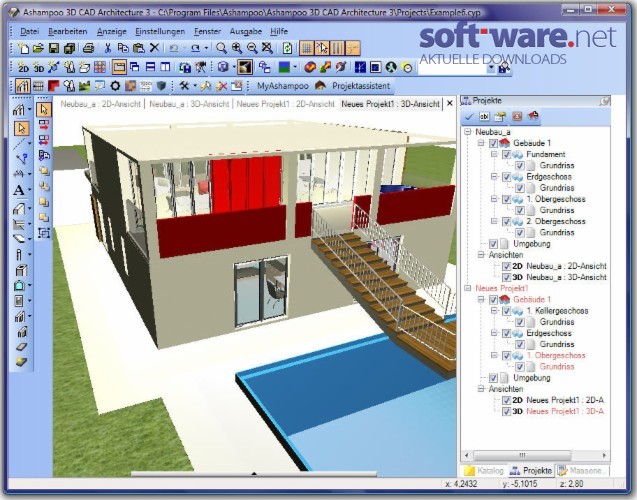Click the blue checkmark in Projekte panel

pyautogui.click(x=469, y=117)
